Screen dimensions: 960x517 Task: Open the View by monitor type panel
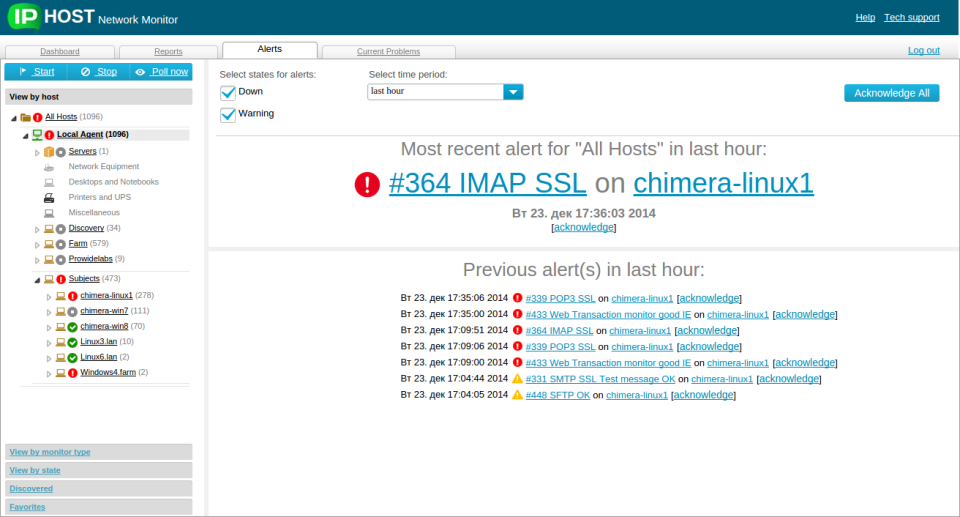pos(99,452)
